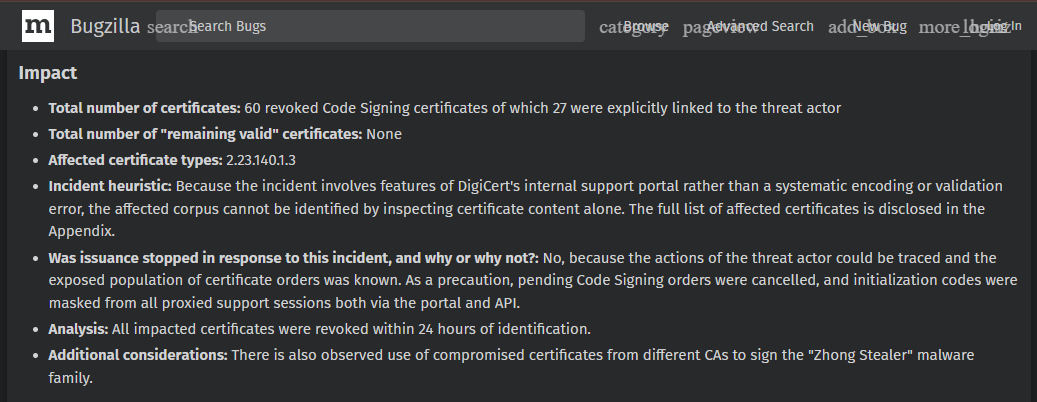Click the 'Total number of certificates' label

145,108
